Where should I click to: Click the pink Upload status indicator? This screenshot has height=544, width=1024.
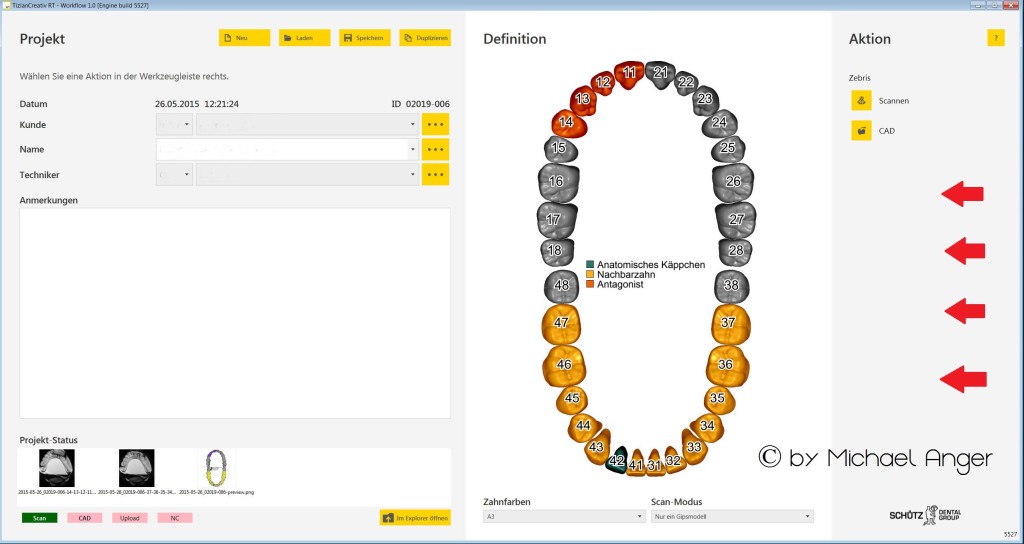click(x=129, y=518)
